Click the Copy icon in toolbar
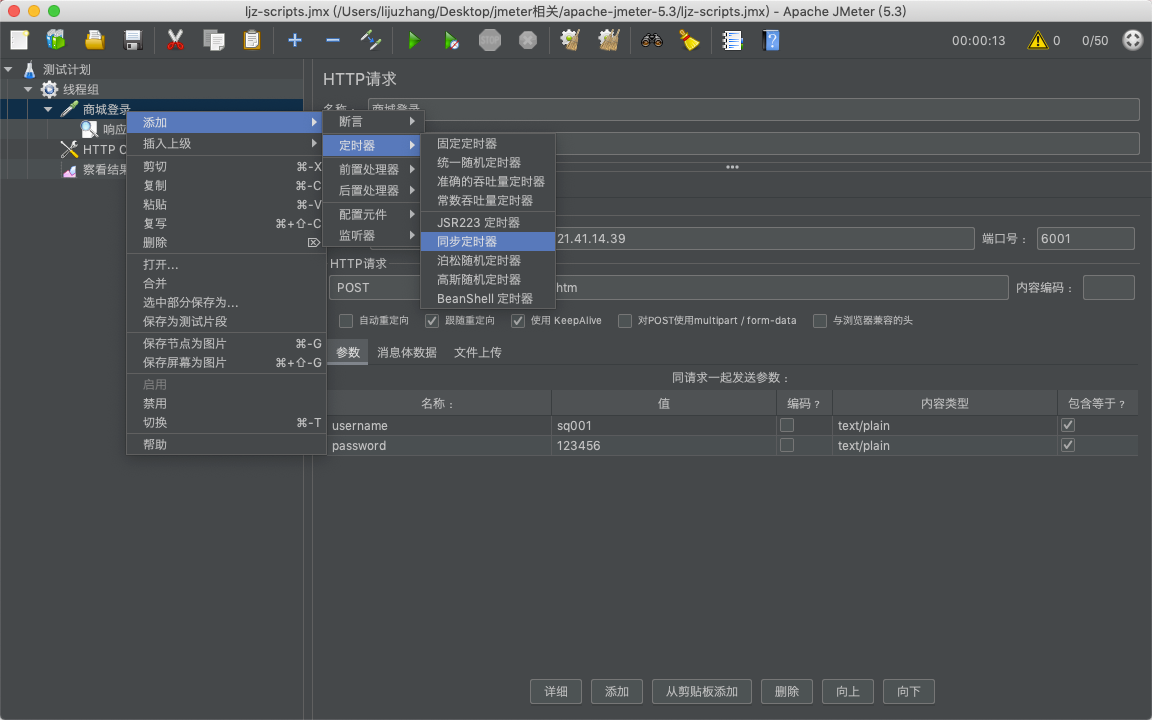 [214, 40]
